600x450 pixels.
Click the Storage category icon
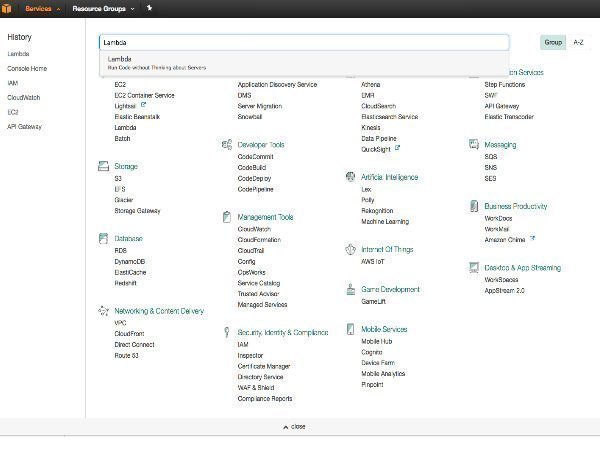click(105, 166)
